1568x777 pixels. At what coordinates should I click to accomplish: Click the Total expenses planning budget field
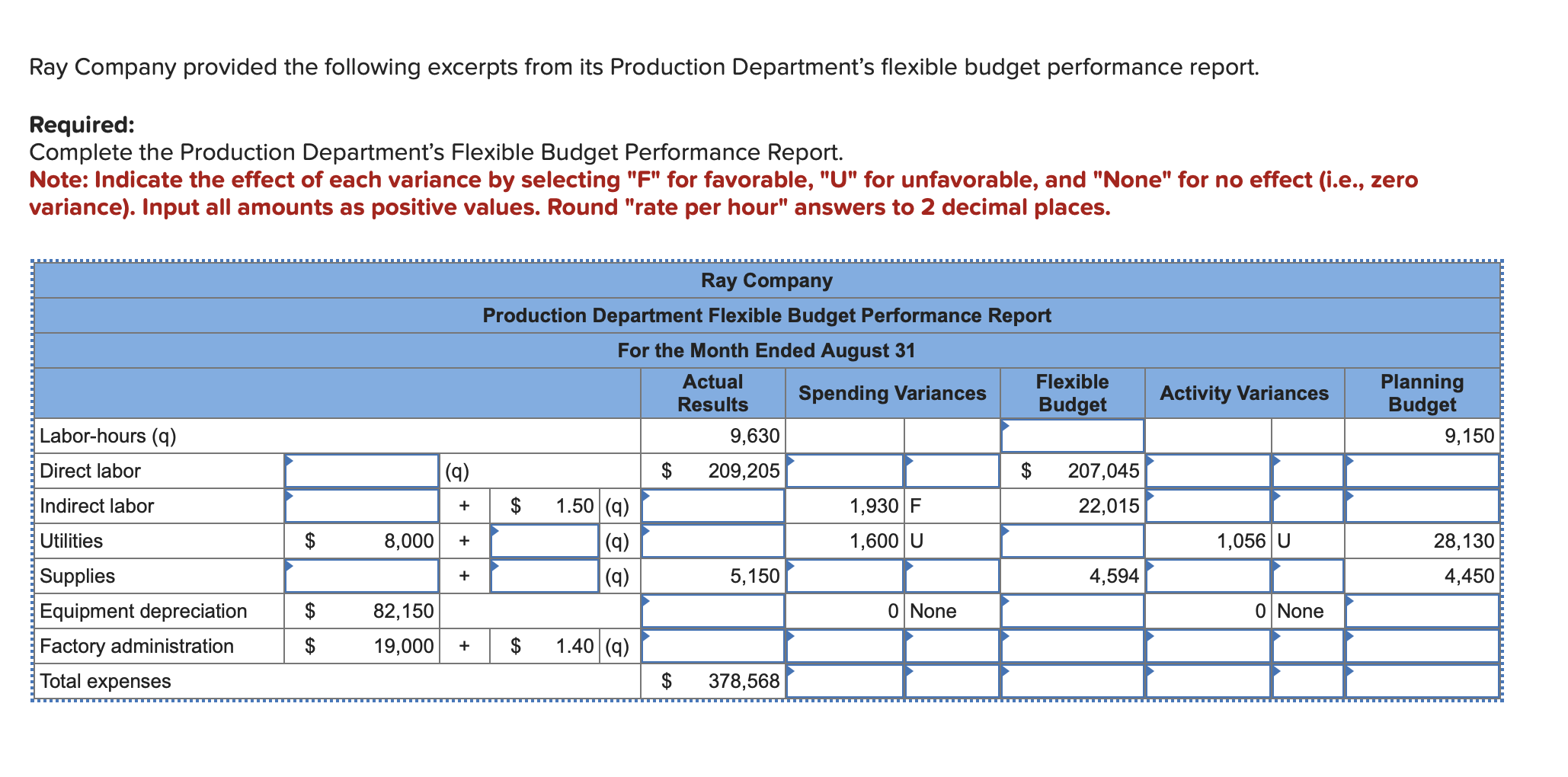(x=1421, y=680)
